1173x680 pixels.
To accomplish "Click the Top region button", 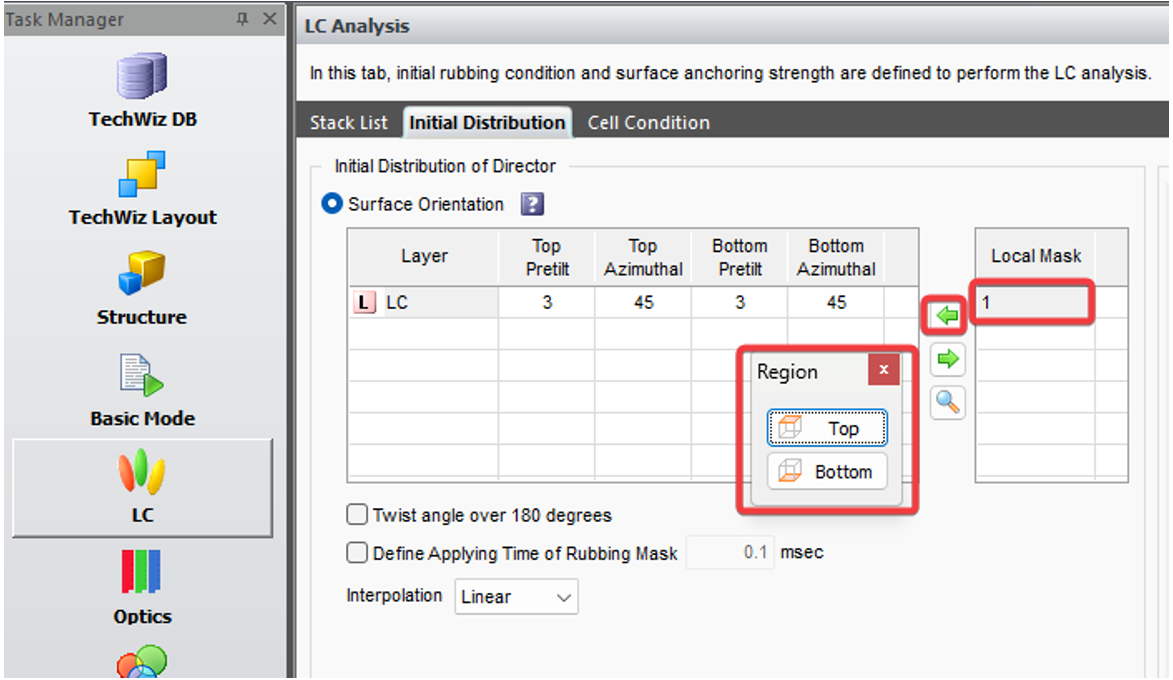I will pos(827,429).
